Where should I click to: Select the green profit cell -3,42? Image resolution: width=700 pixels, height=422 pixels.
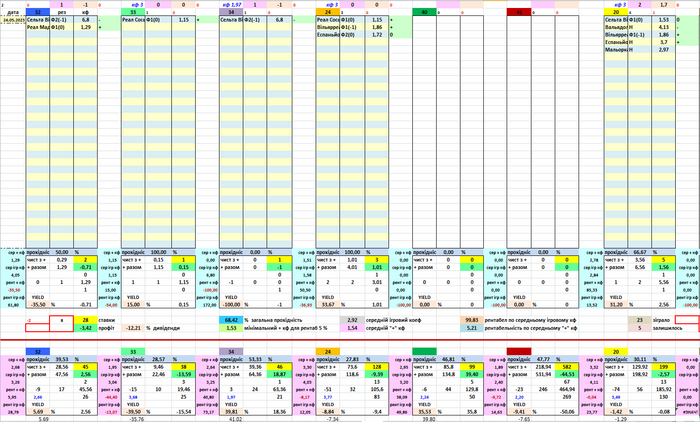coord(85,328)
